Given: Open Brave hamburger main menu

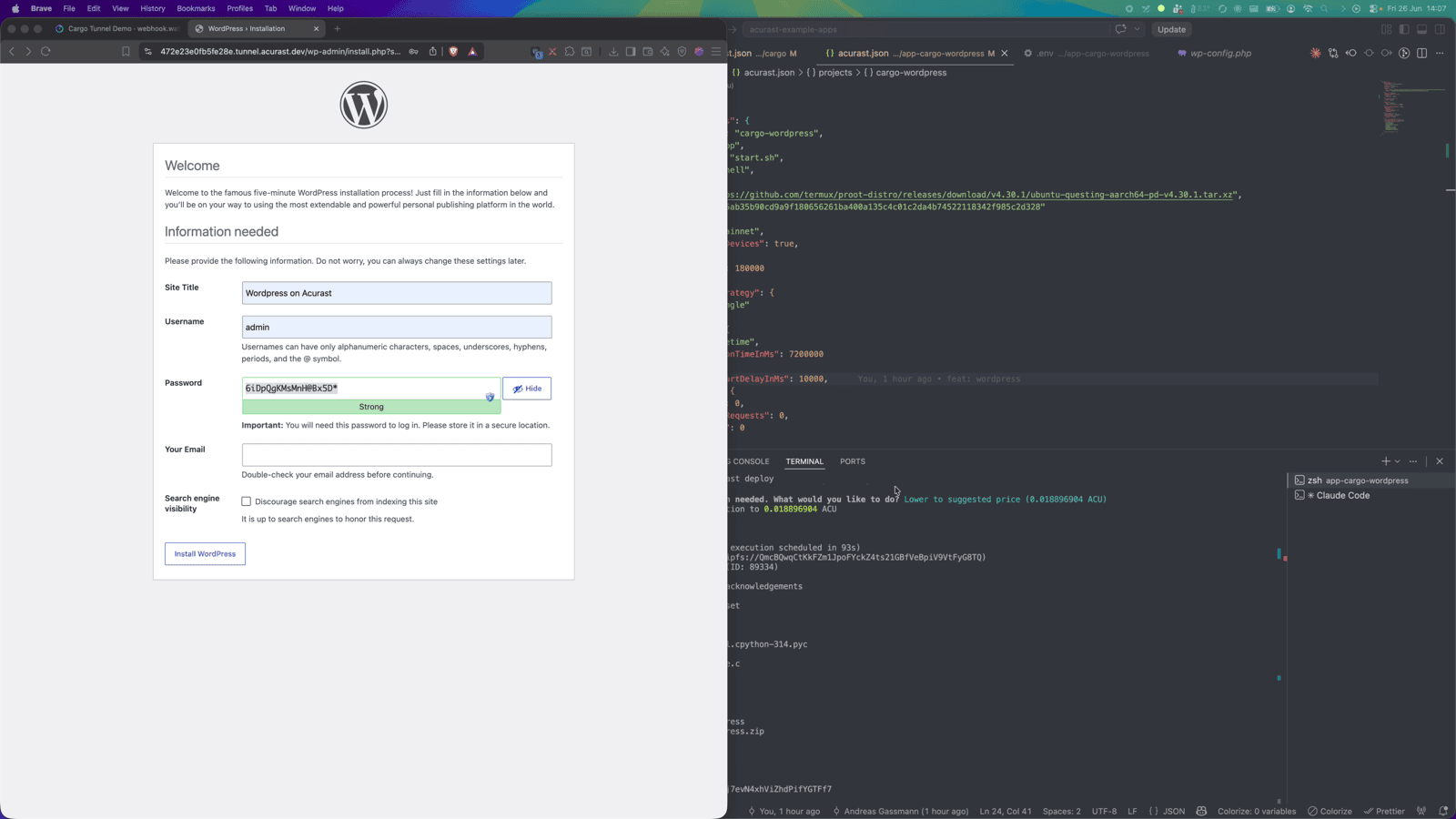Looking at the screenshot, I should point(716,52).
